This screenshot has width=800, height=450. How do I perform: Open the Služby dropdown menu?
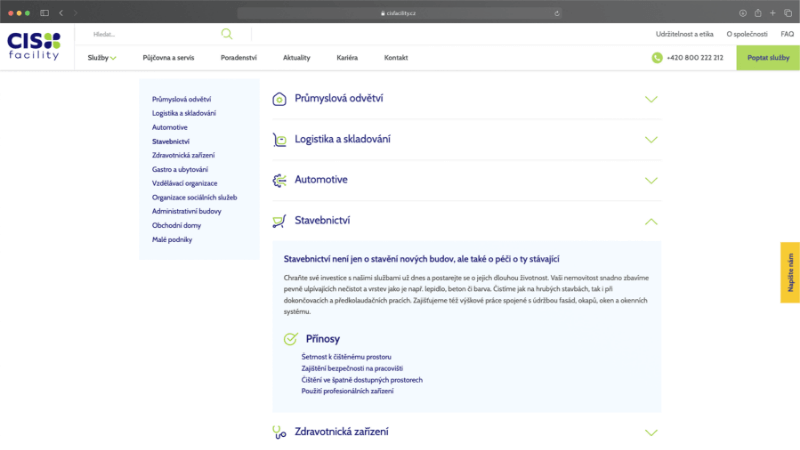(x=102, y=58)
